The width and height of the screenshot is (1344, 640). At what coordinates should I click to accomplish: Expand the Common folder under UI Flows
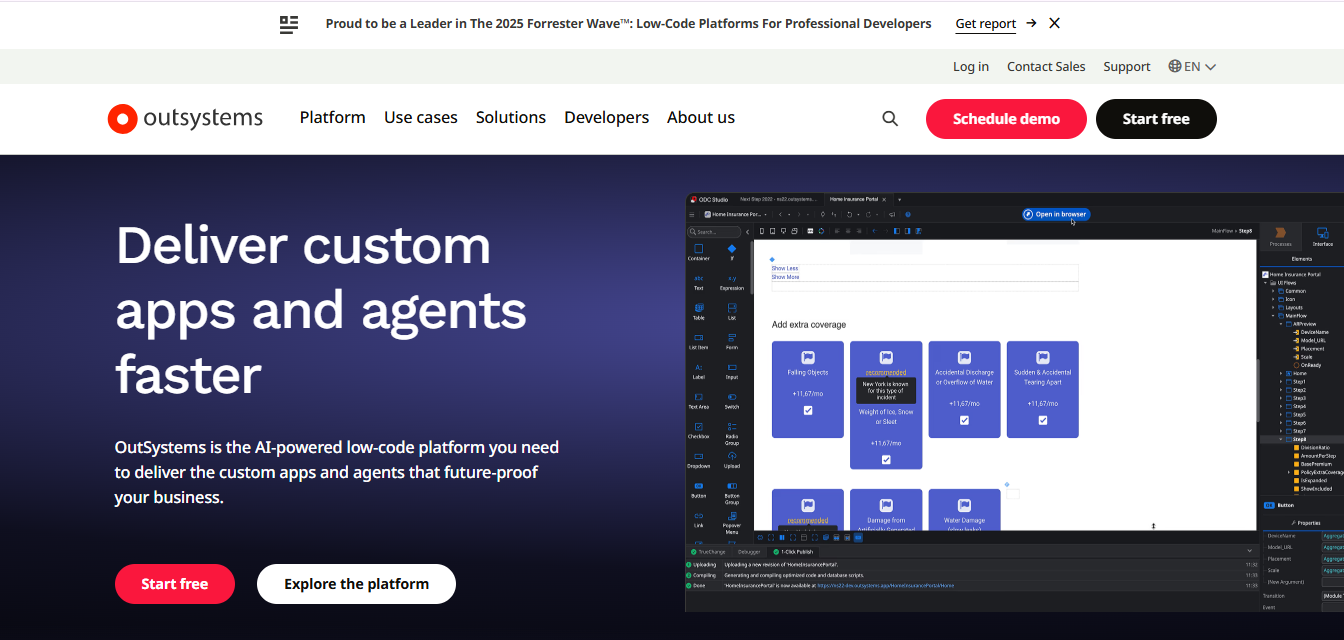coord(1273,290)
